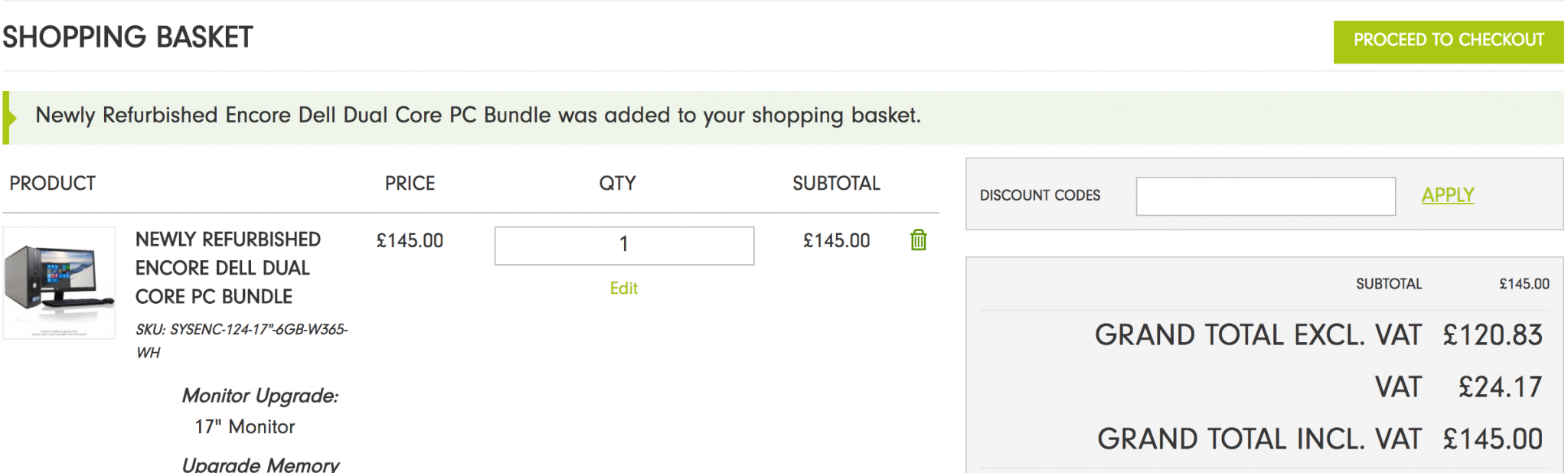Click the Proceed to Checkout button
1568x473 pixels.
click(1448, 41)
